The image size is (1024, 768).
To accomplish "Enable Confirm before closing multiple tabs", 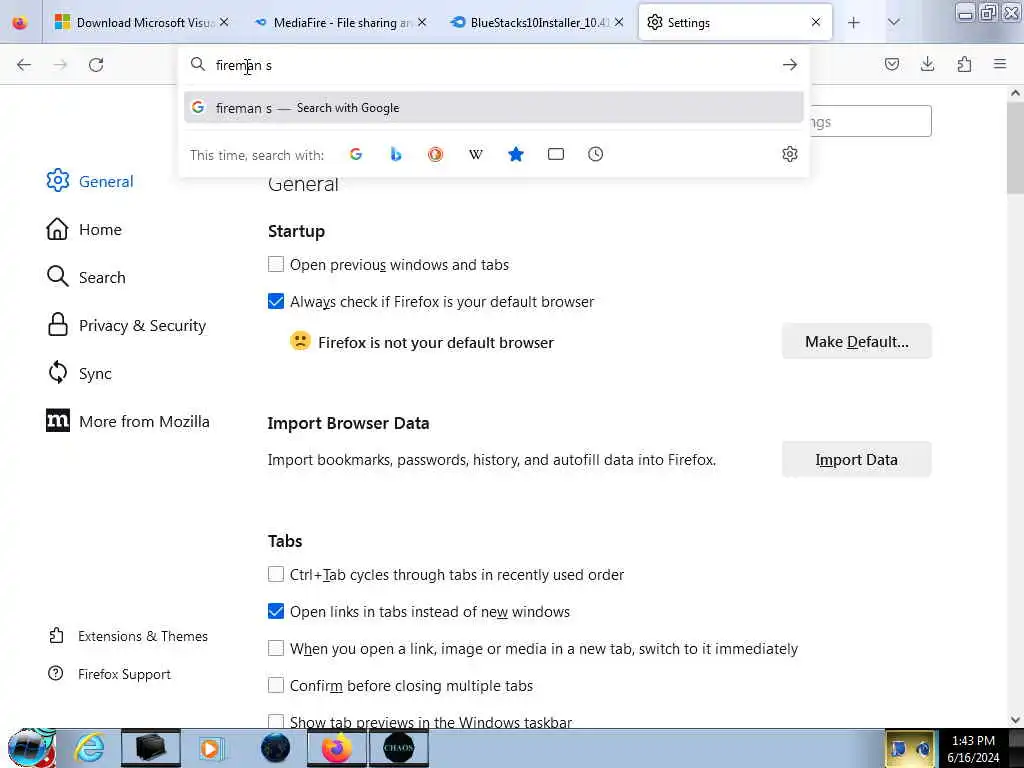I will [276, 686].
